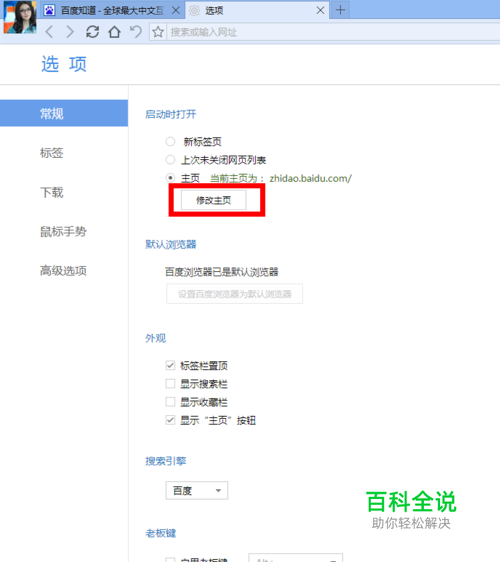500x562 pixels.
Task: Enable 显示搜索栏 checkbox
Action: [170, 384]
